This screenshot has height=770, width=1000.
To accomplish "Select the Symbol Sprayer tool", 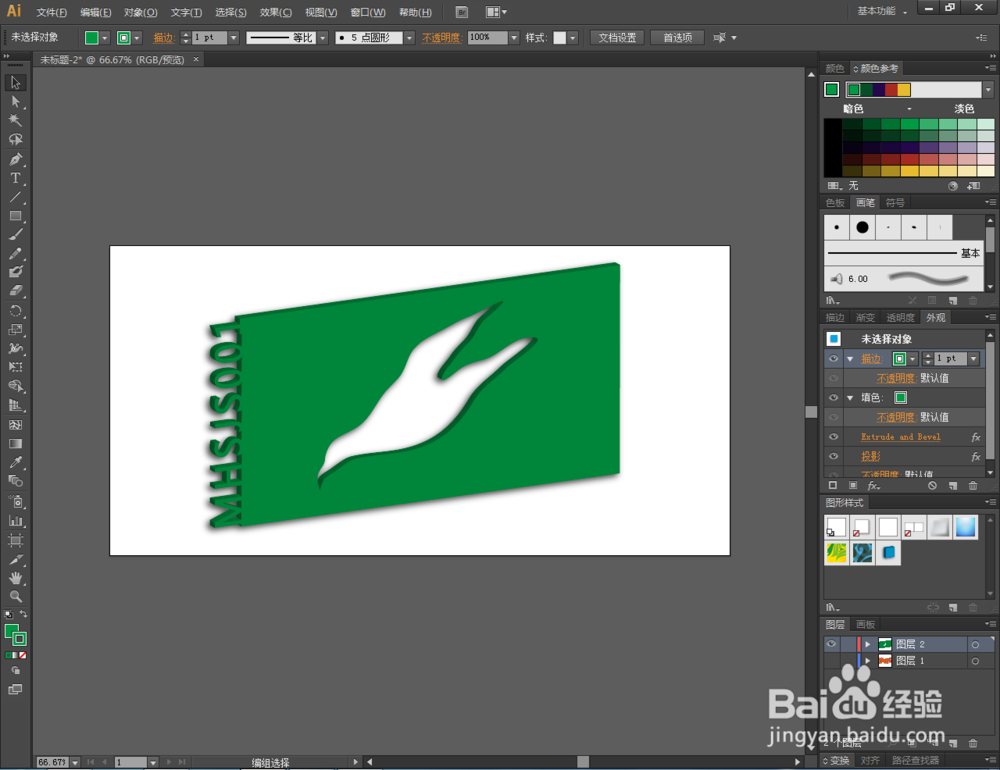I will pos(15,501).
